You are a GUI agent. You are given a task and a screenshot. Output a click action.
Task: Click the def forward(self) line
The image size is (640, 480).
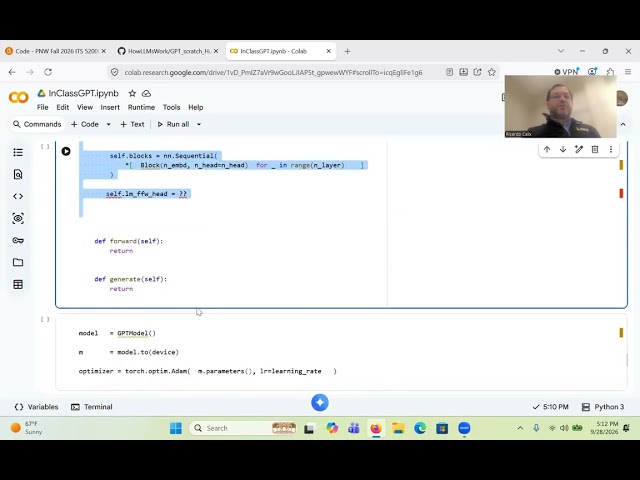pyautogui.click(x=129, y=241)
